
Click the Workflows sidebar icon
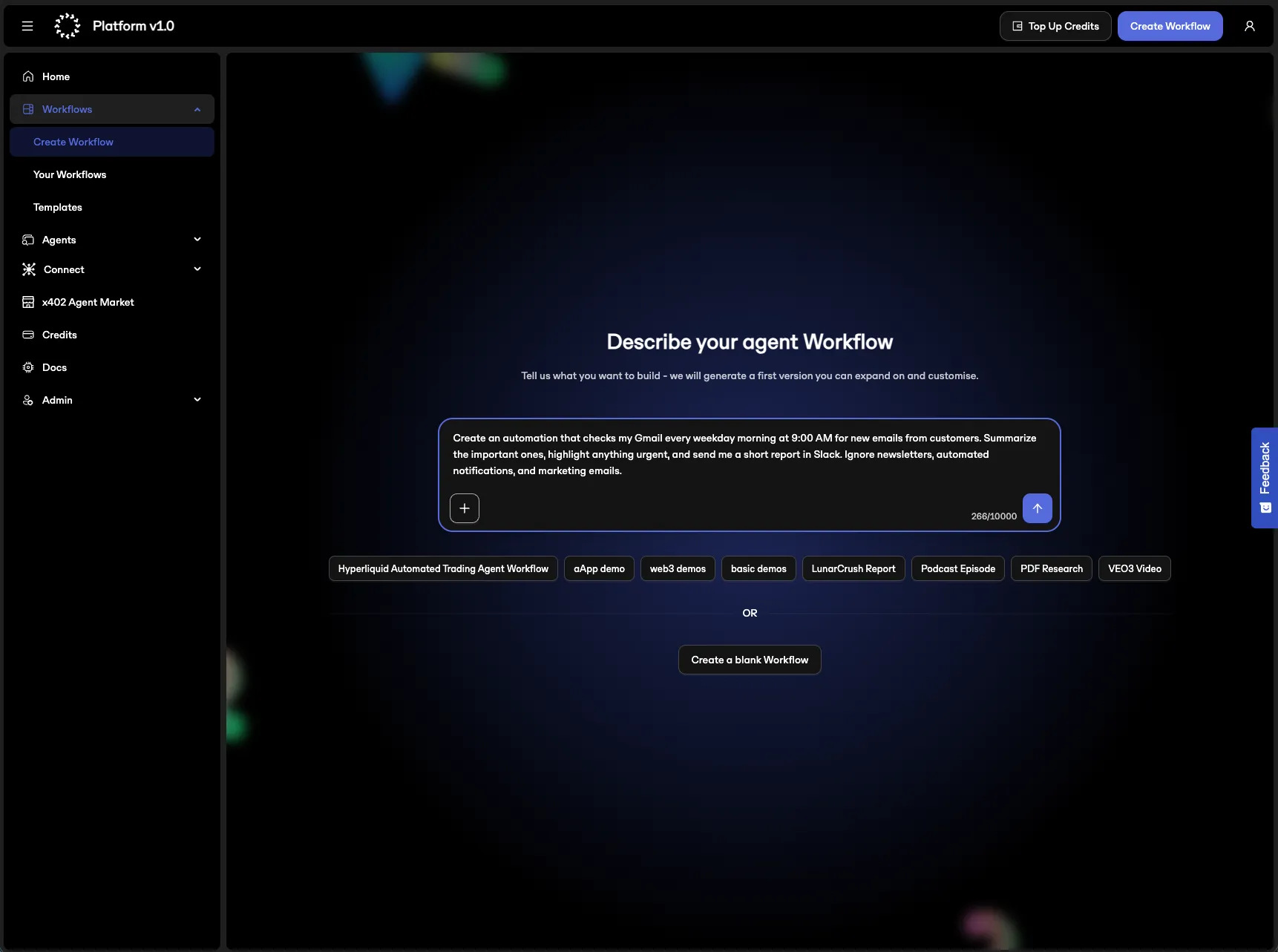[28, 109]
